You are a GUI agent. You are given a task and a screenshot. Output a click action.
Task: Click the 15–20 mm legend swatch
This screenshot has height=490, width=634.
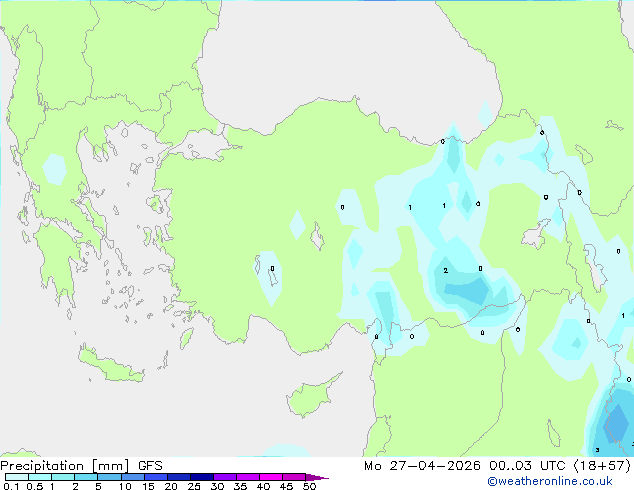click(156, 477)
